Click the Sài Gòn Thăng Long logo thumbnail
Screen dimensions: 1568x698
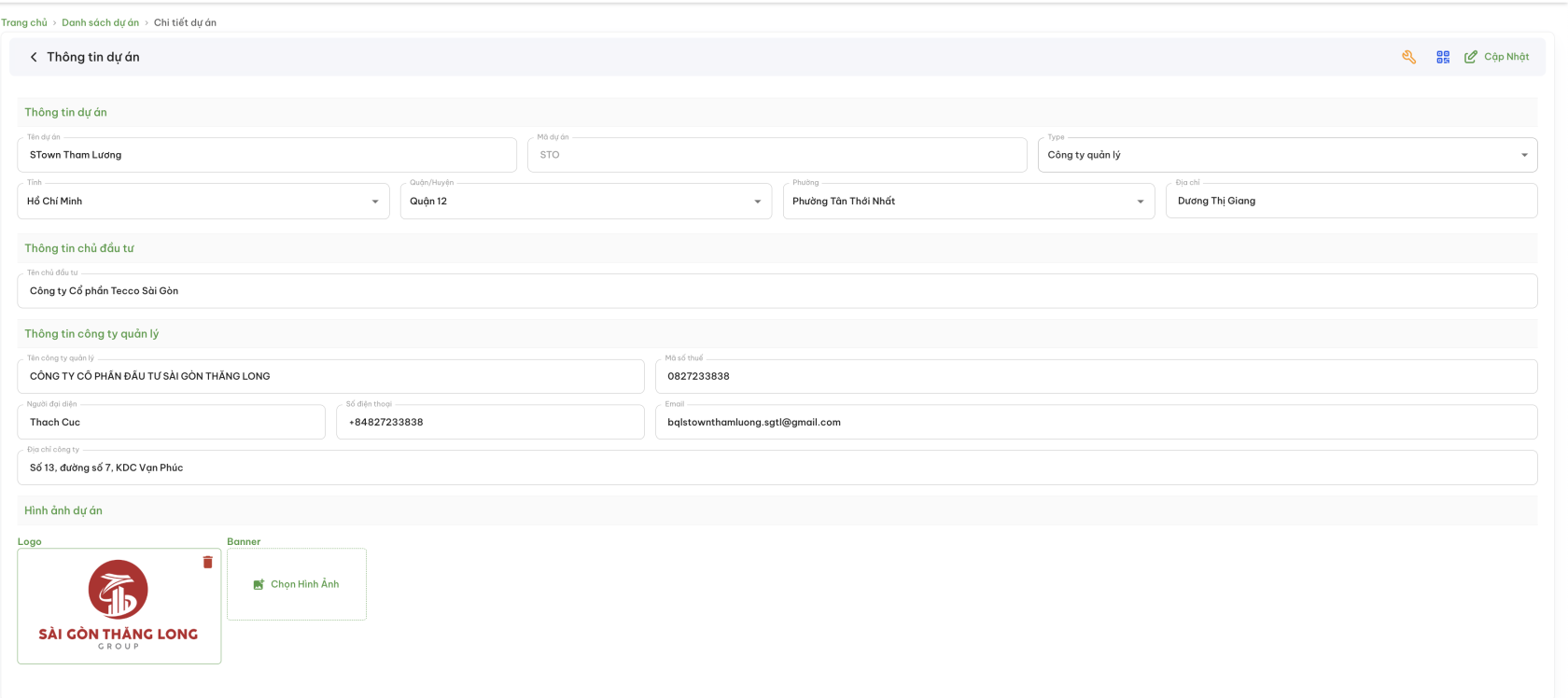coord(119,606)
